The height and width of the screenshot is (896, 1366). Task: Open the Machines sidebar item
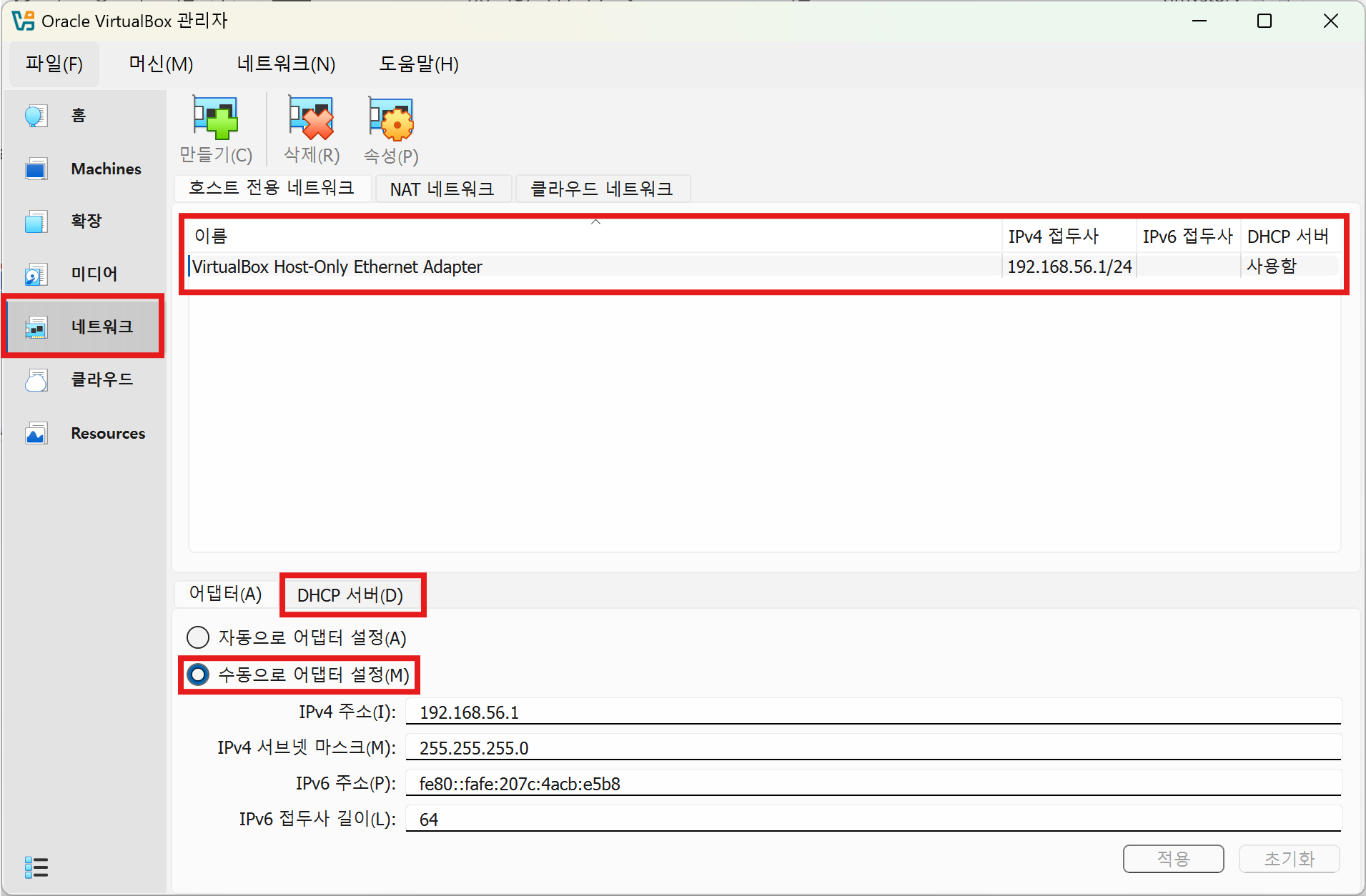(83, 169)
